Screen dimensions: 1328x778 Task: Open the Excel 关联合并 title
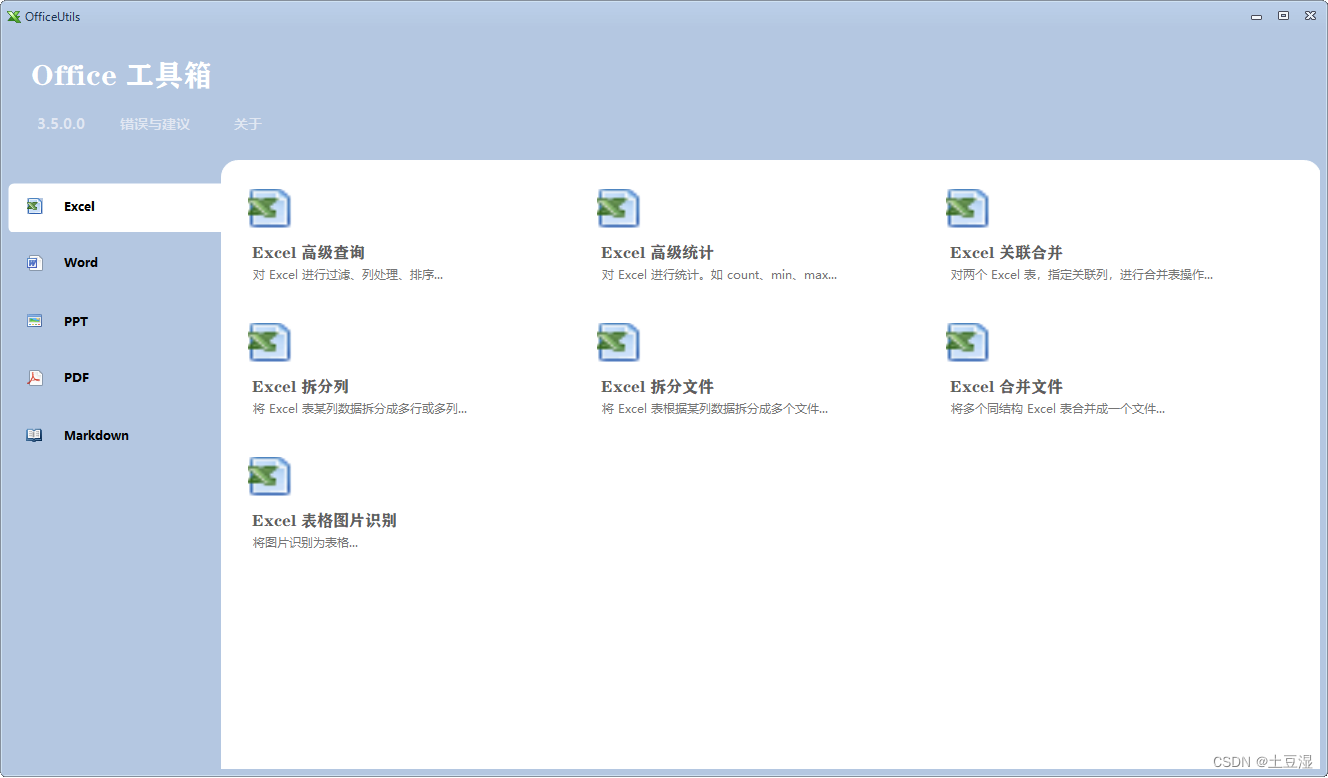click(1006, 253)
